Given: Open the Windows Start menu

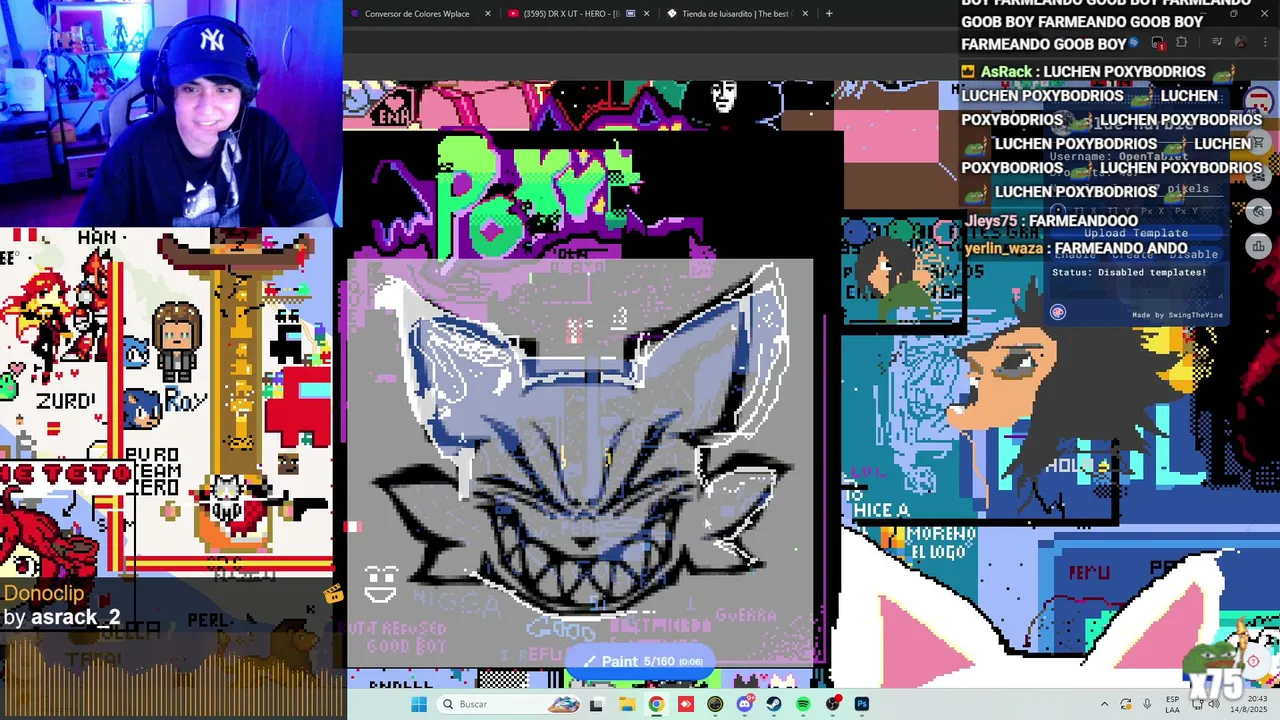Looking at the screenshot, I should tap(419, 704).
